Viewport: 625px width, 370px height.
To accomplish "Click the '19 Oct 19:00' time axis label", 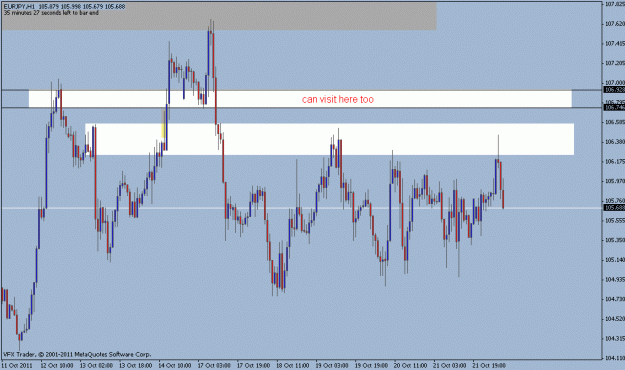I will pyautogui.click(x=371, y=365).
